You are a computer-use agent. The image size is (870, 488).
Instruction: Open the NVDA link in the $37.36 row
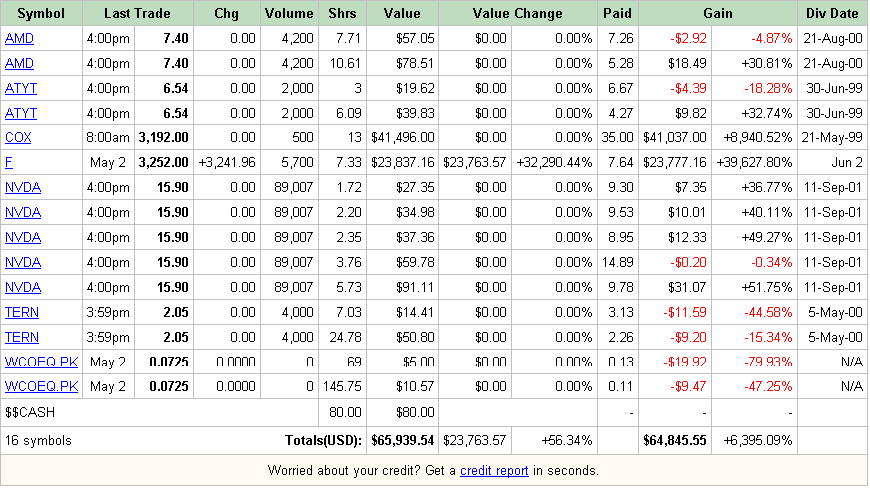click(x=23, y=237)
